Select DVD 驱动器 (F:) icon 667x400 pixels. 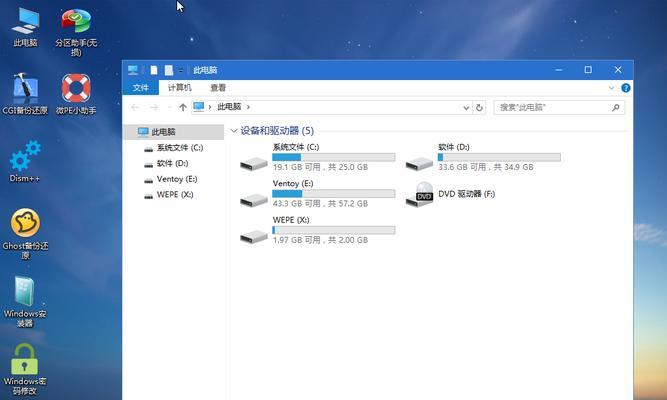click(419, 195)
